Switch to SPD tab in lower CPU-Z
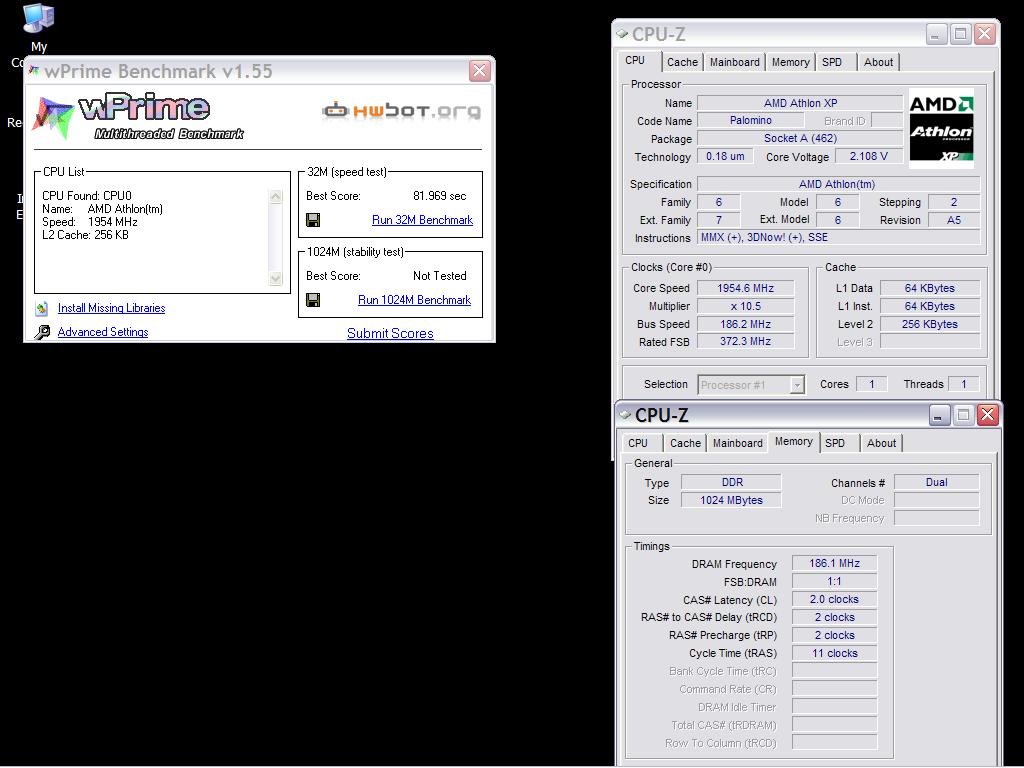 [x=835, y=443]
